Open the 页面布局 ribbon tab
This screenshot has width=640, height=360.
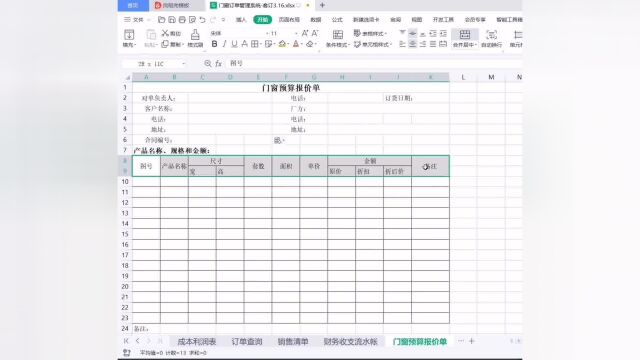tap(289, 19)
